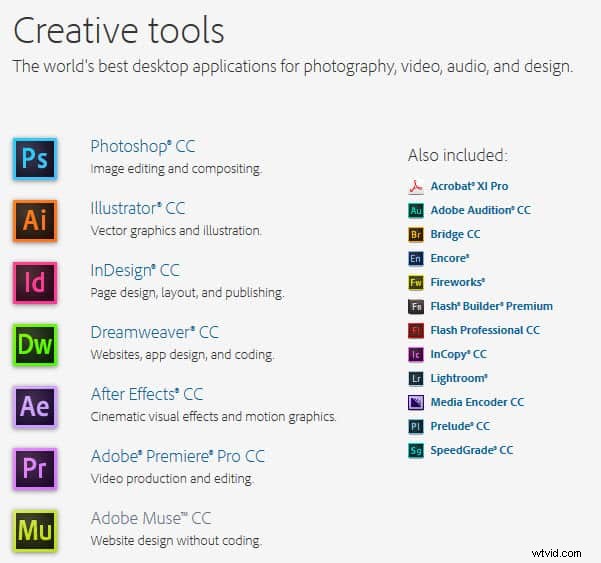Click 'Website design without coding.' text
Screen dimensions: 601x563
(x=176, y=541)
